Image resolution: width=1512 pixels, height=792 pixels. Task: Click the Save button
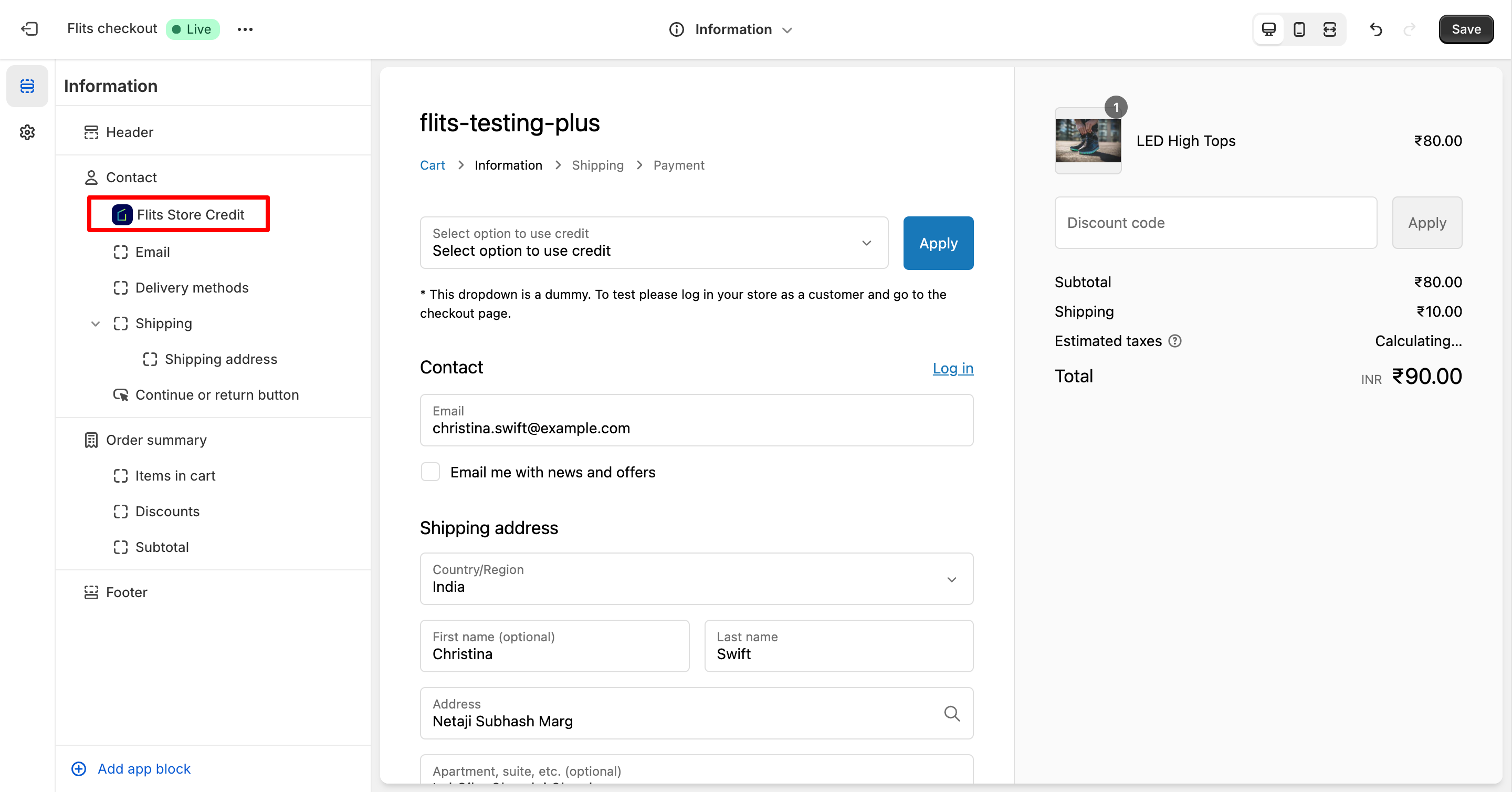coord(1466,29)
